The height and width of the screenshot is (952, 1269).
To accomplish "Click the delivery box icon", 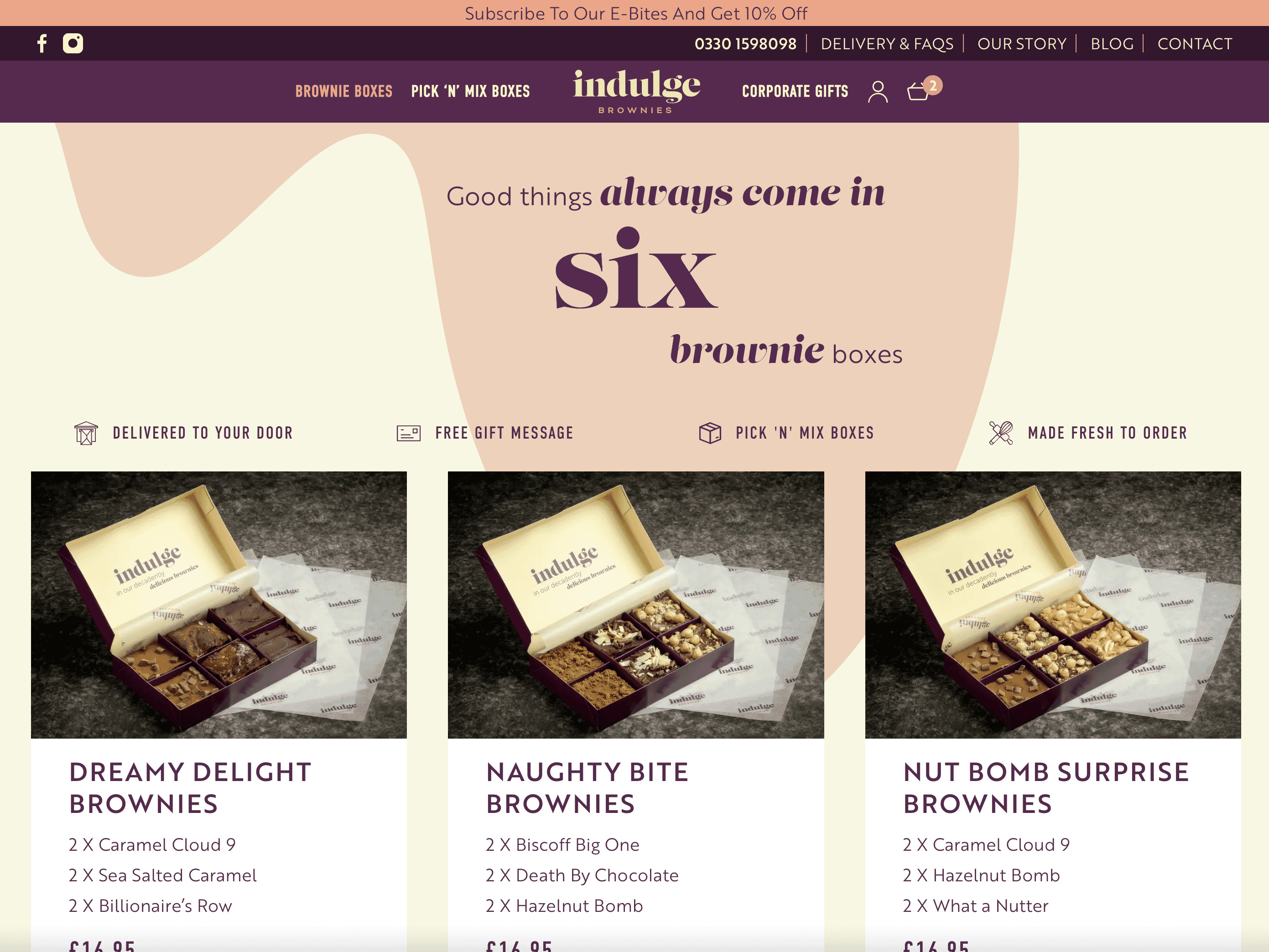I will coord(86,433).
